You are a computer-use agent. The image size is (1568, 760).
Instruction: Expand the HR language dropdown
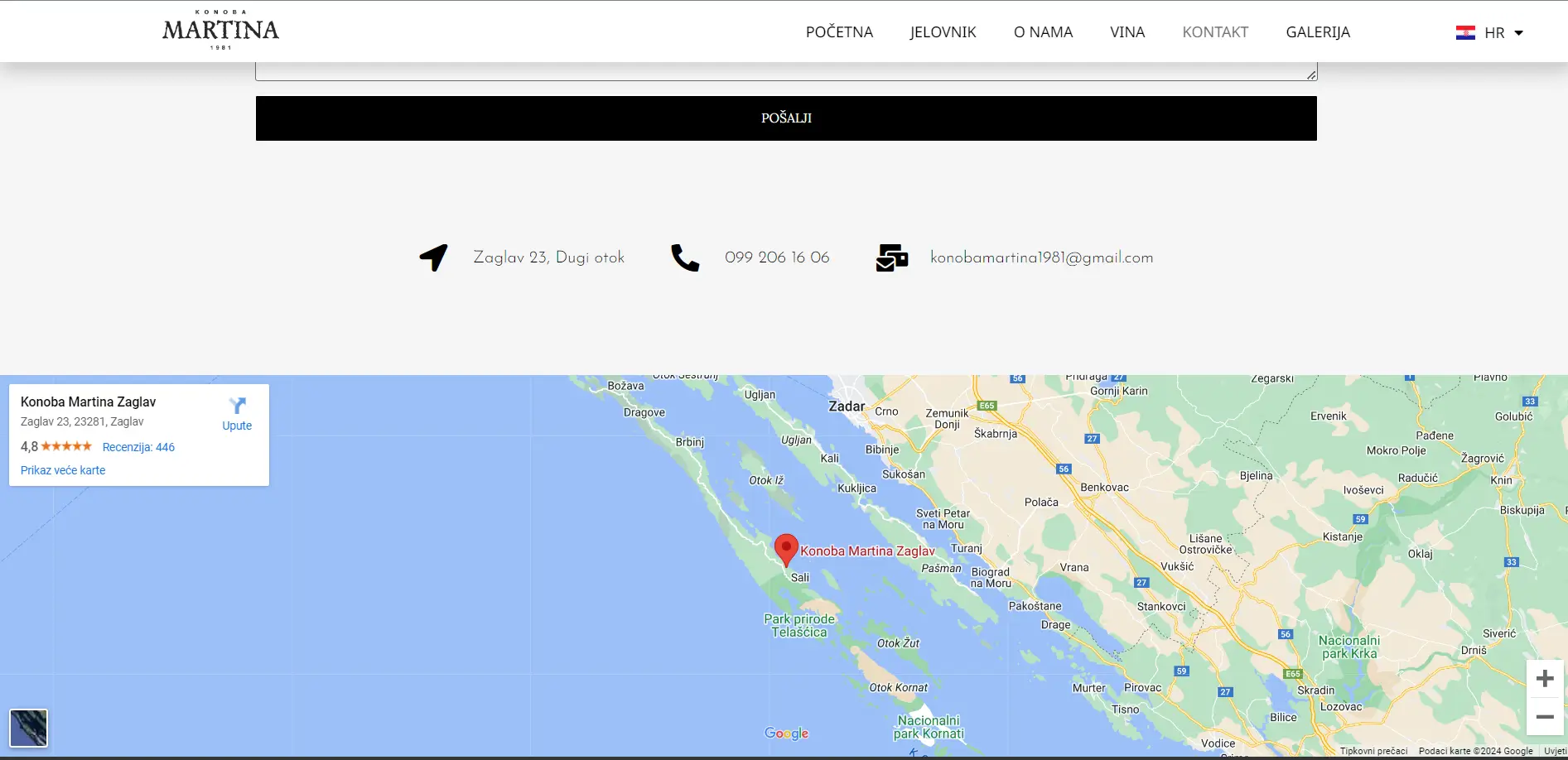click(1518, 33)
